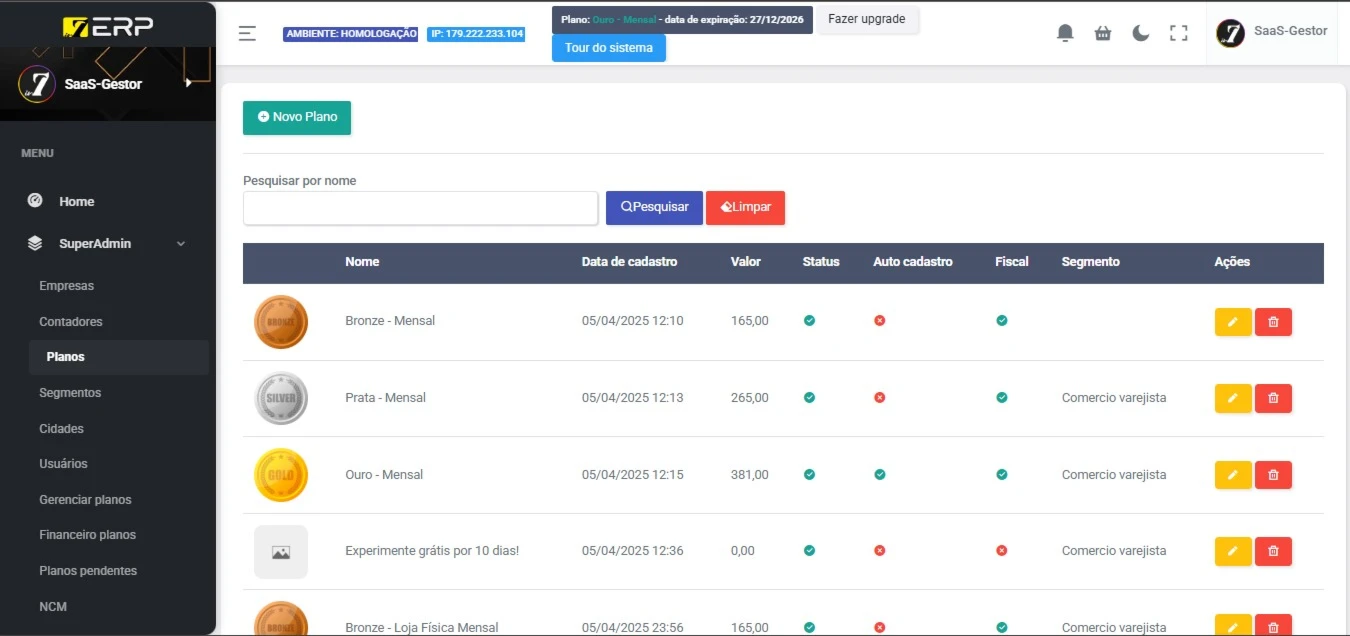Toggle dark mode moon icon
1350x636 pixels.
coord(1141,33)
